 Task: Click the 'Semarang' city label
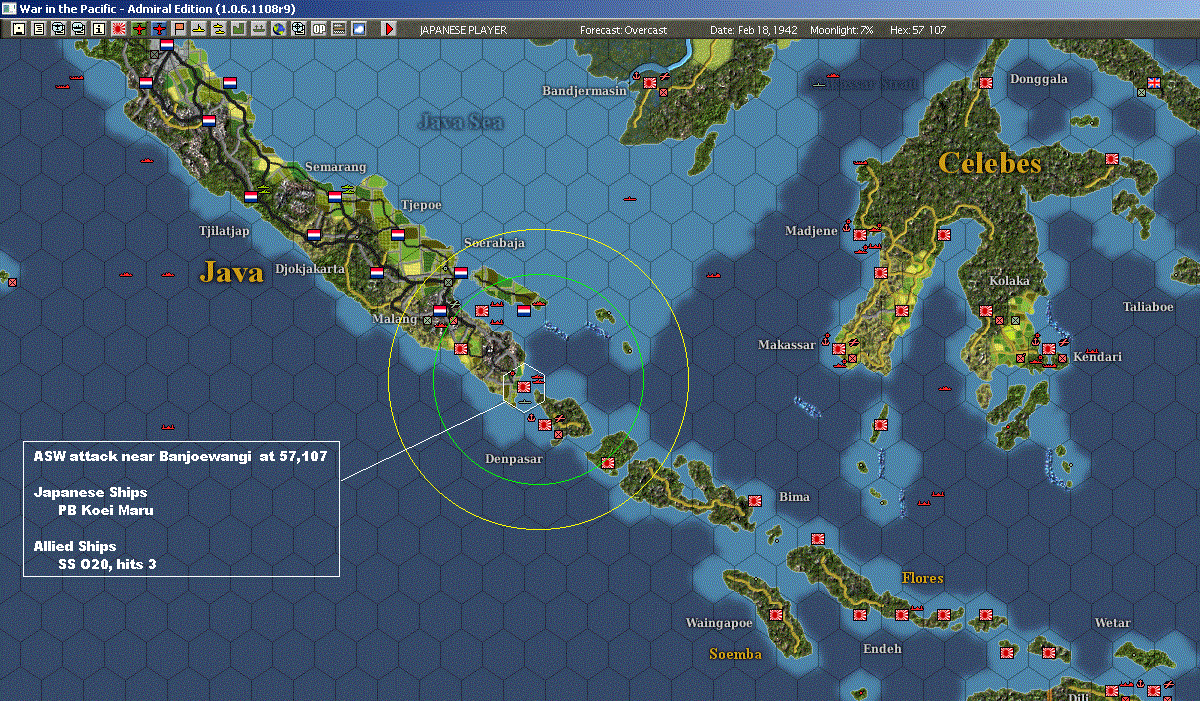pos(336,167)
